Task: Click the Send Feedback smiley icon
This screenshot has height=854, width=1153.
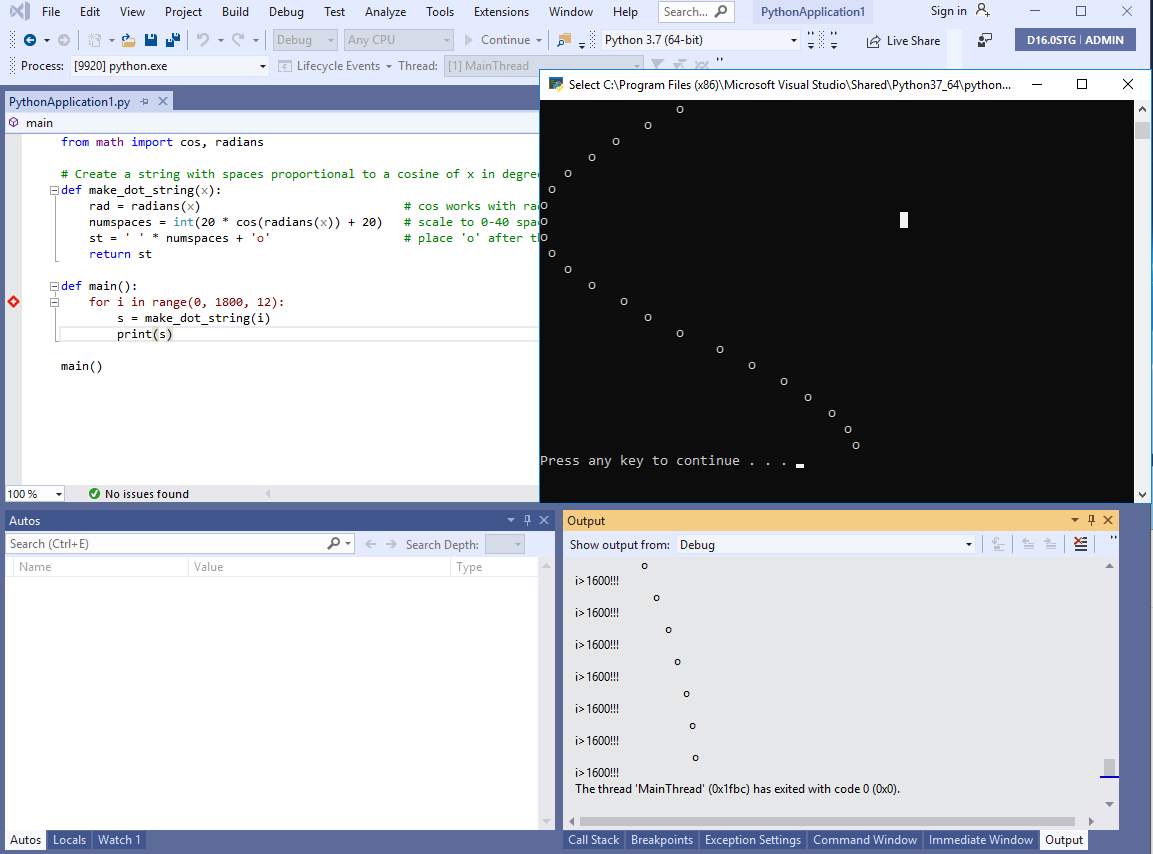Action: coord(983,41)
